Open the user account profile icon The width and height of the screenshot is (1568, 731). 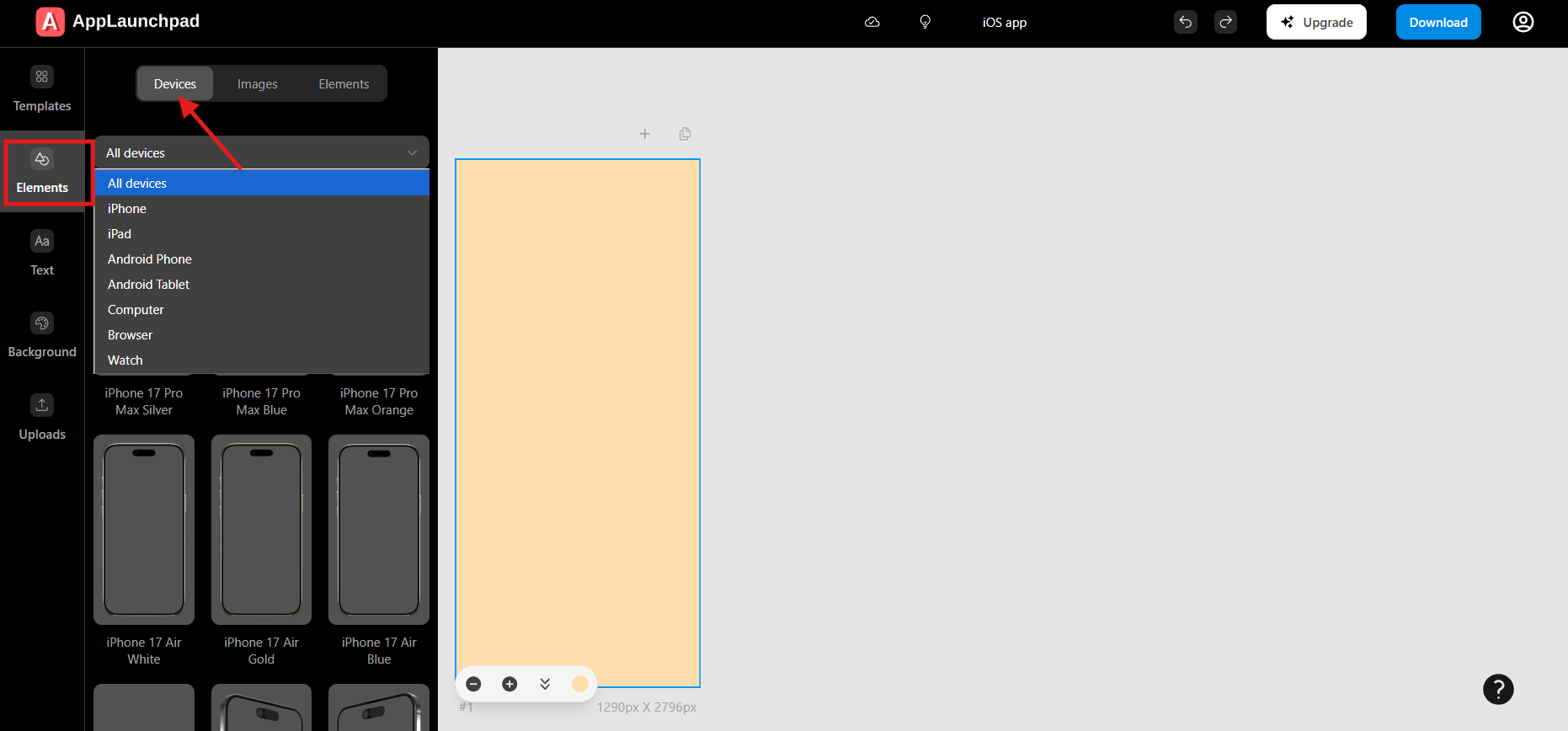1523,22
